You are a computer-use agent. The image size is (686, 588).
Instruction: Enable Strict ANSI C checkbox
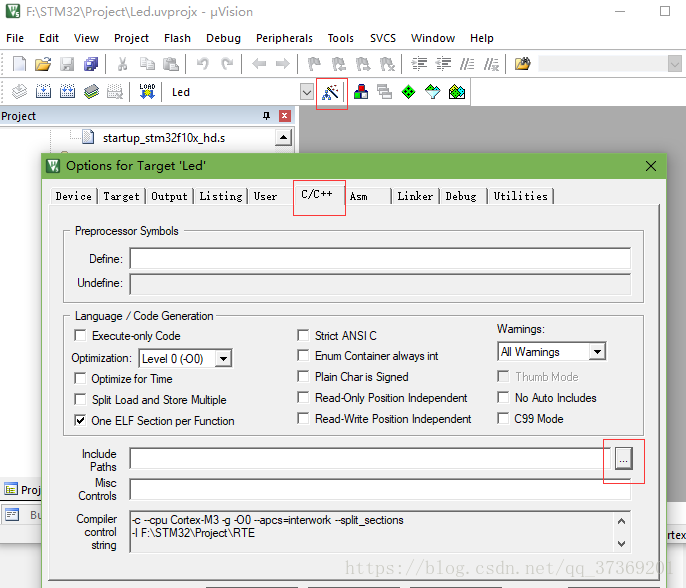point(303,336)
